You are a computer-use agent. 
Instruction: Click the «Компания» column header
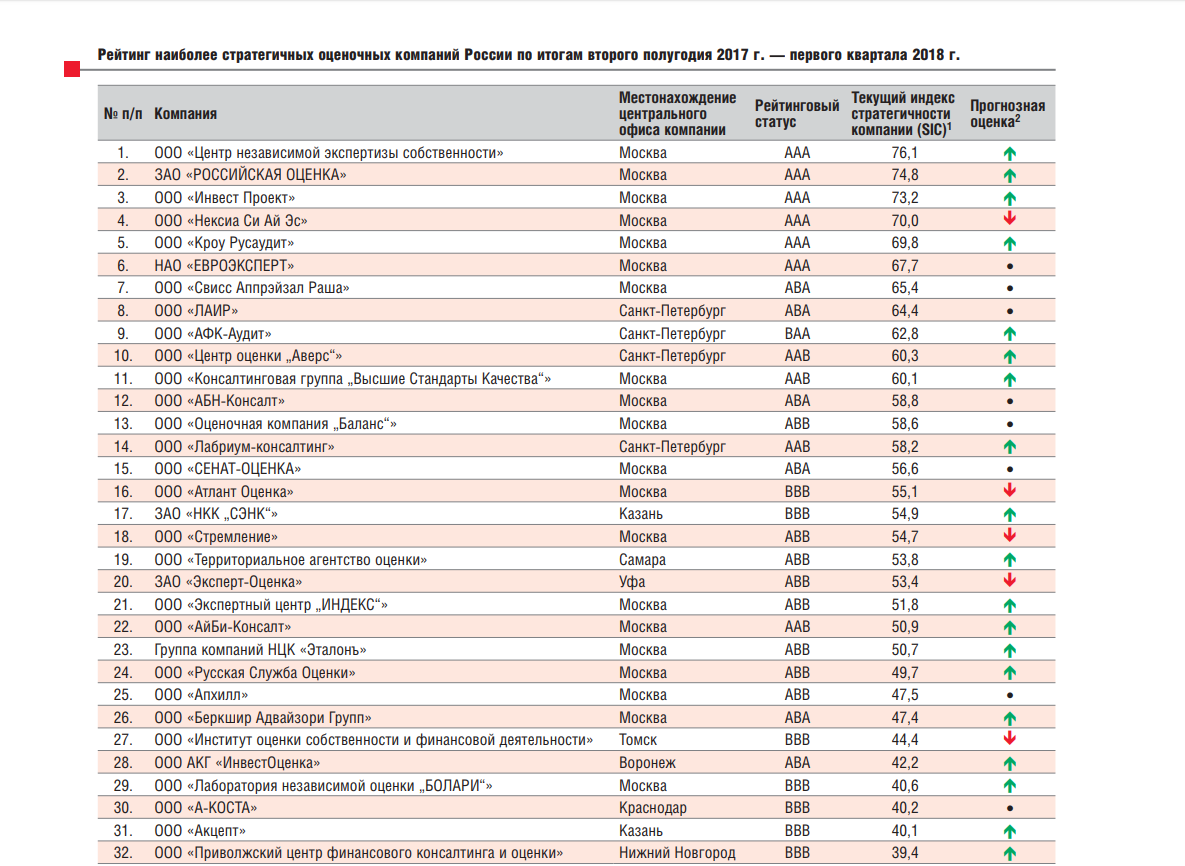tap(185, 114)
